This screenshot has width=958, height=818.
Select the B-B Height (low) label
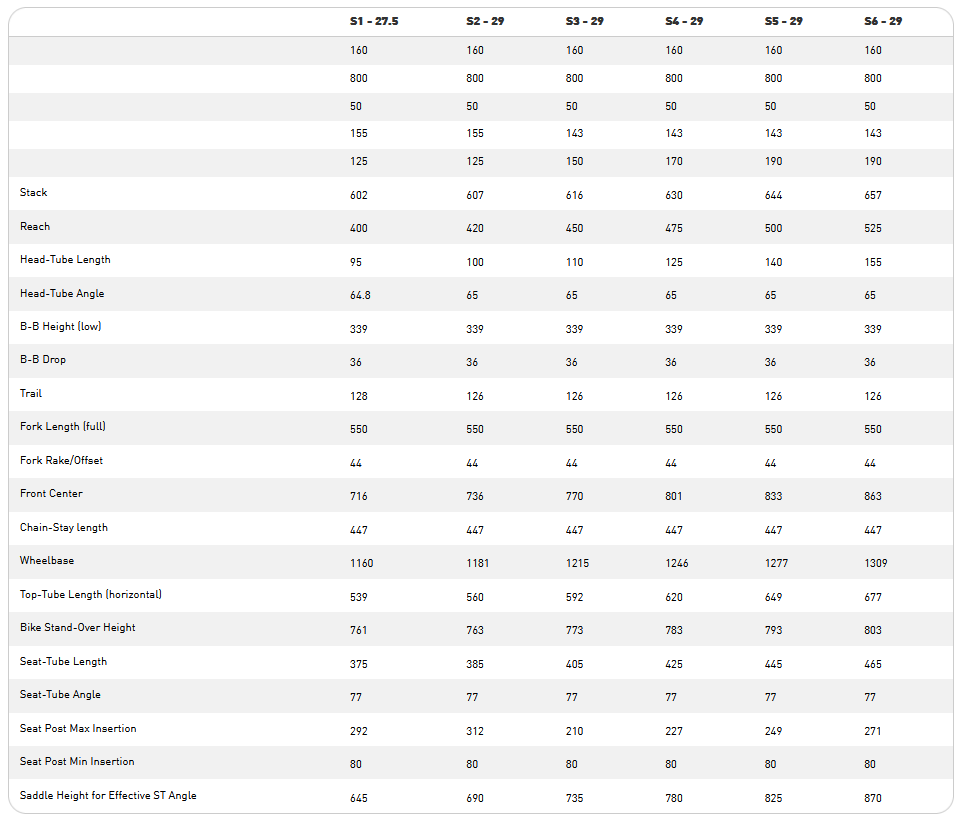(60, 327)
